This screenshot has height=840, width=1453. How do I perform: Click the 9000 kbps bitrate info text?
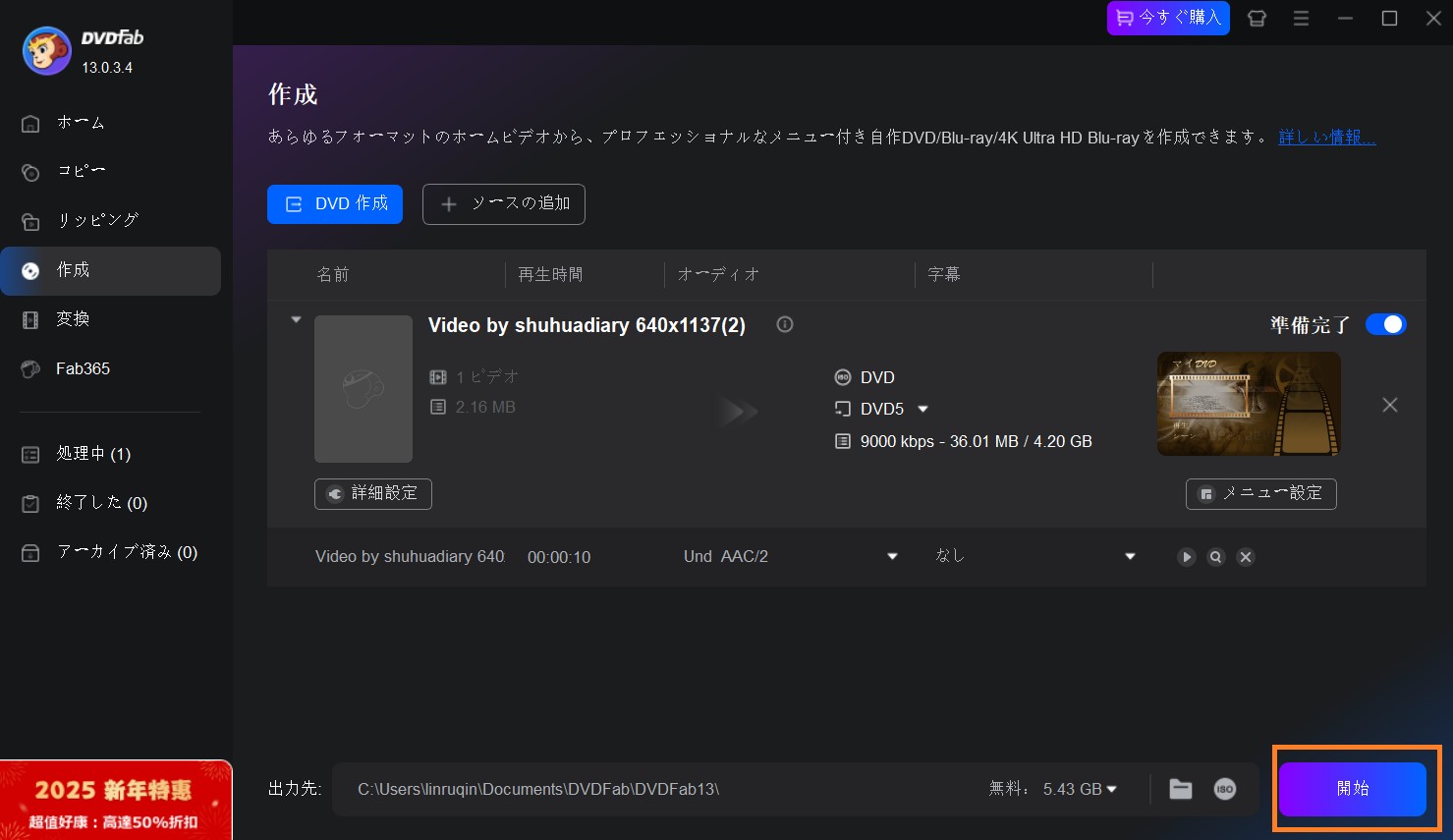[x=977, y=442]
